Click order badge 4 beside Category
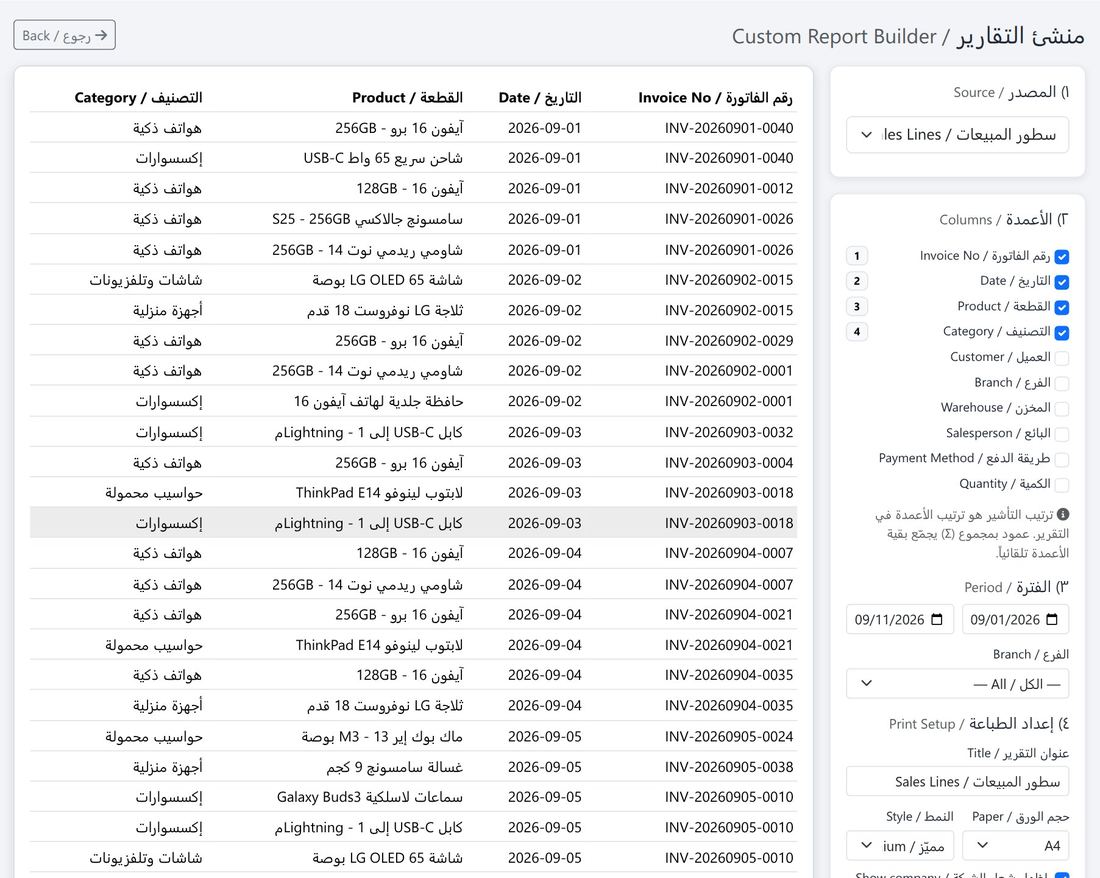 point(857,332)
